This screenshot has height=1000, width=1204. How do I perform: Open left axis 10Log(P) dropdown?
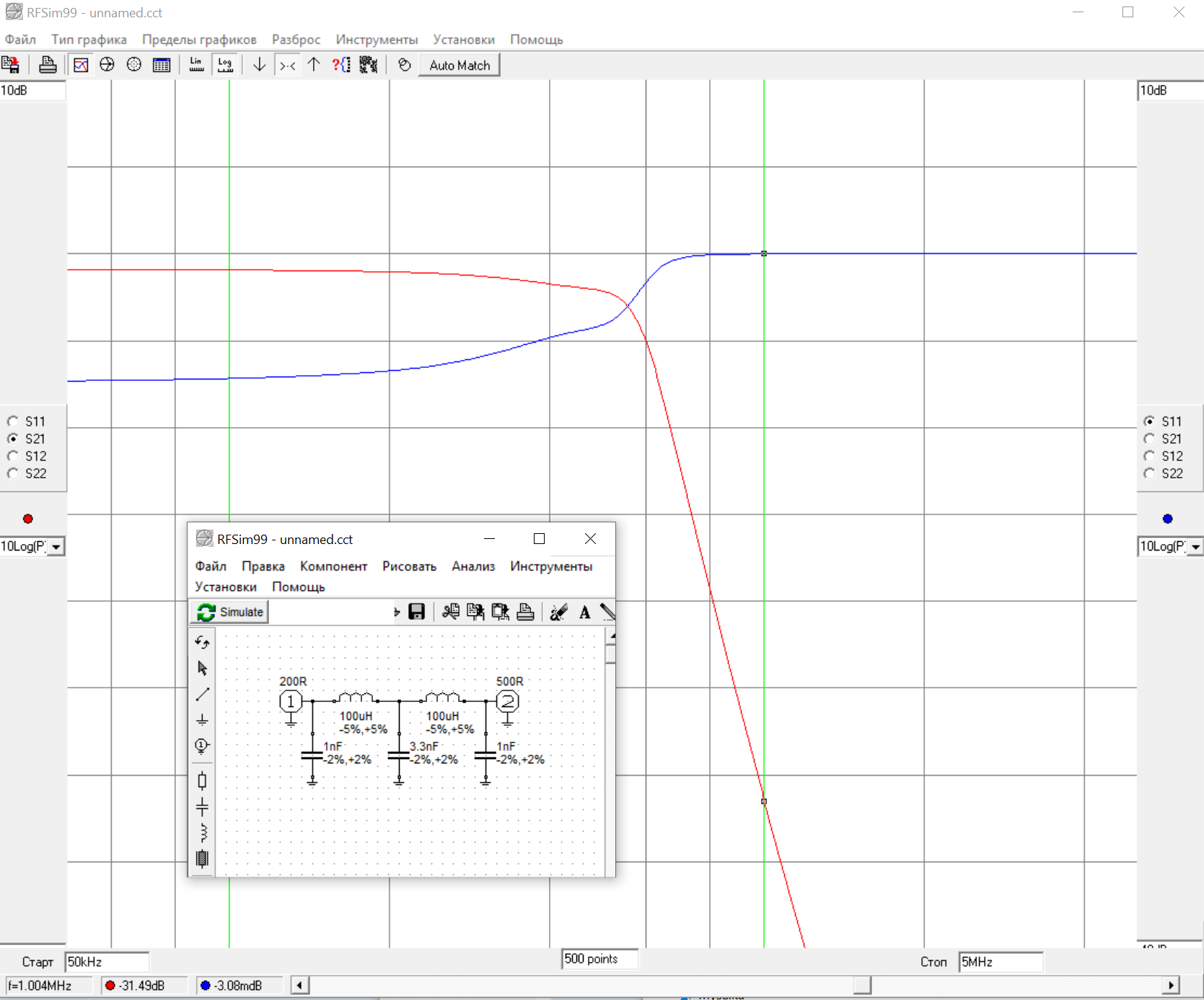pos(56,547)
